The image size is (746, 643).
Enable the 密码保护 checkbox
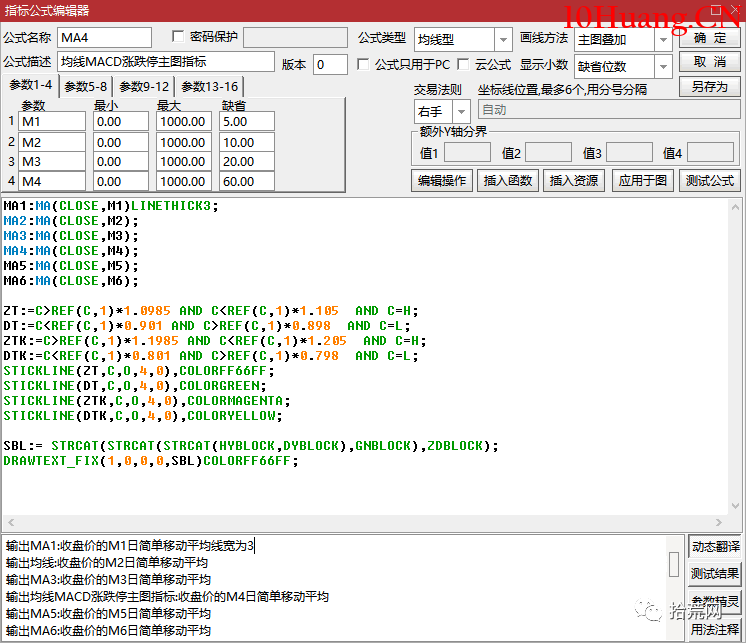pos(178,36)
